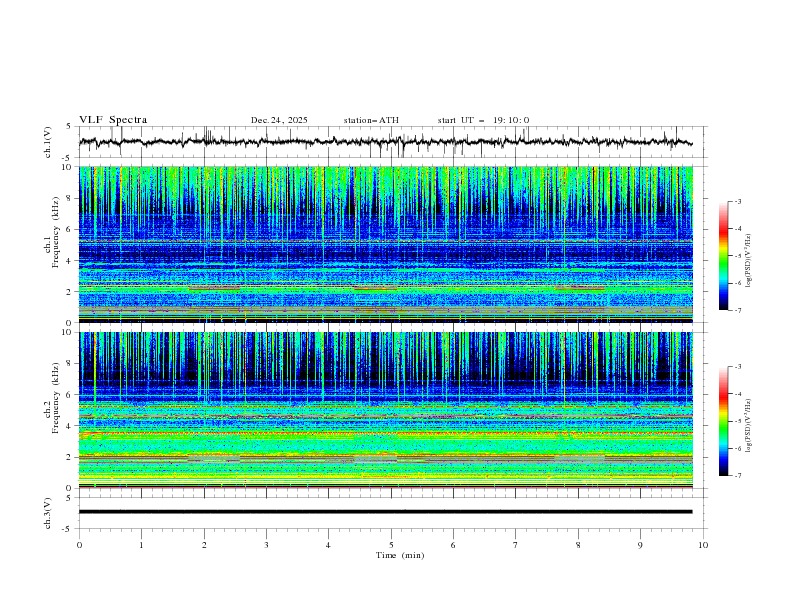Click the ch.1 spectrogram colorbar
The image size is (792, 612).
click(724, 255)
